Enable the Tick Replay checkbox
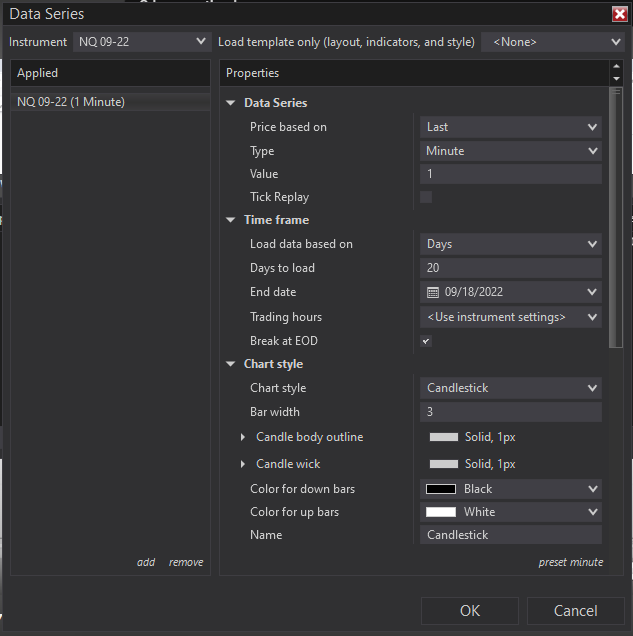This screenshot has width=633, height=636. (426, 197)
